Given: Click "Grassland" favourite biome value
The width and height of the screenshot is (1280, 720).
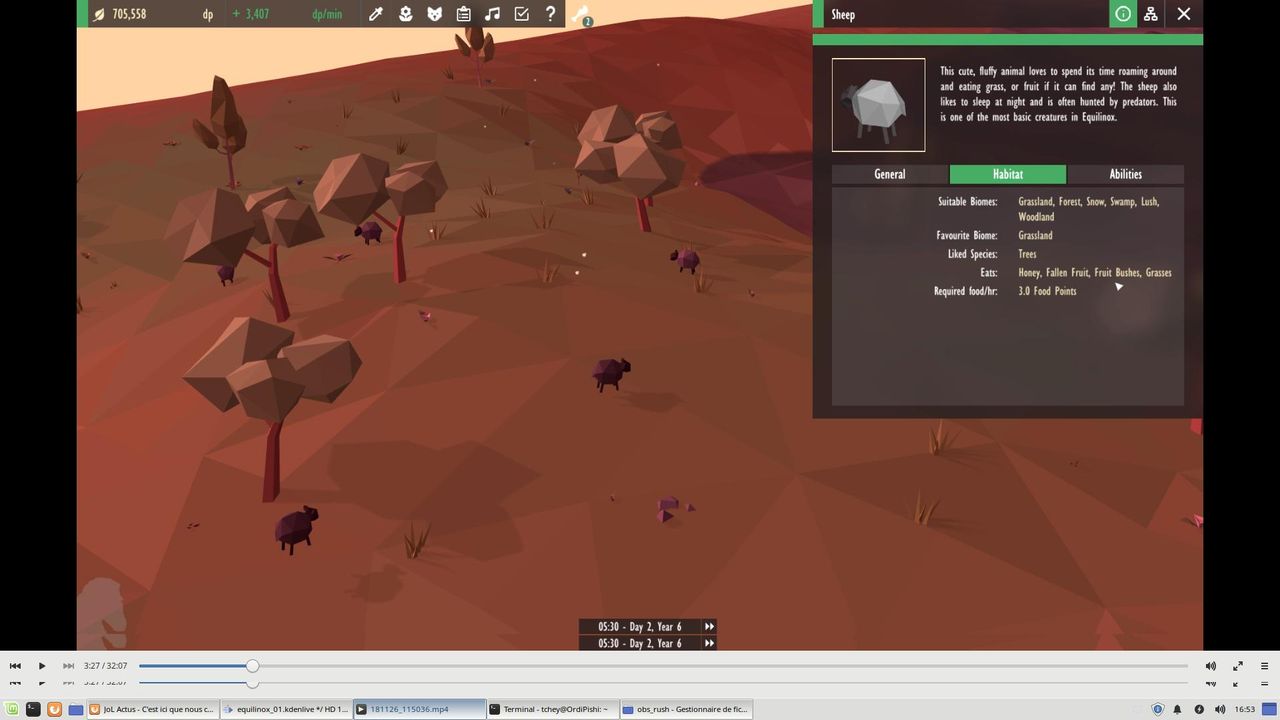Looking at the screenshot, I should [1035, 236].
